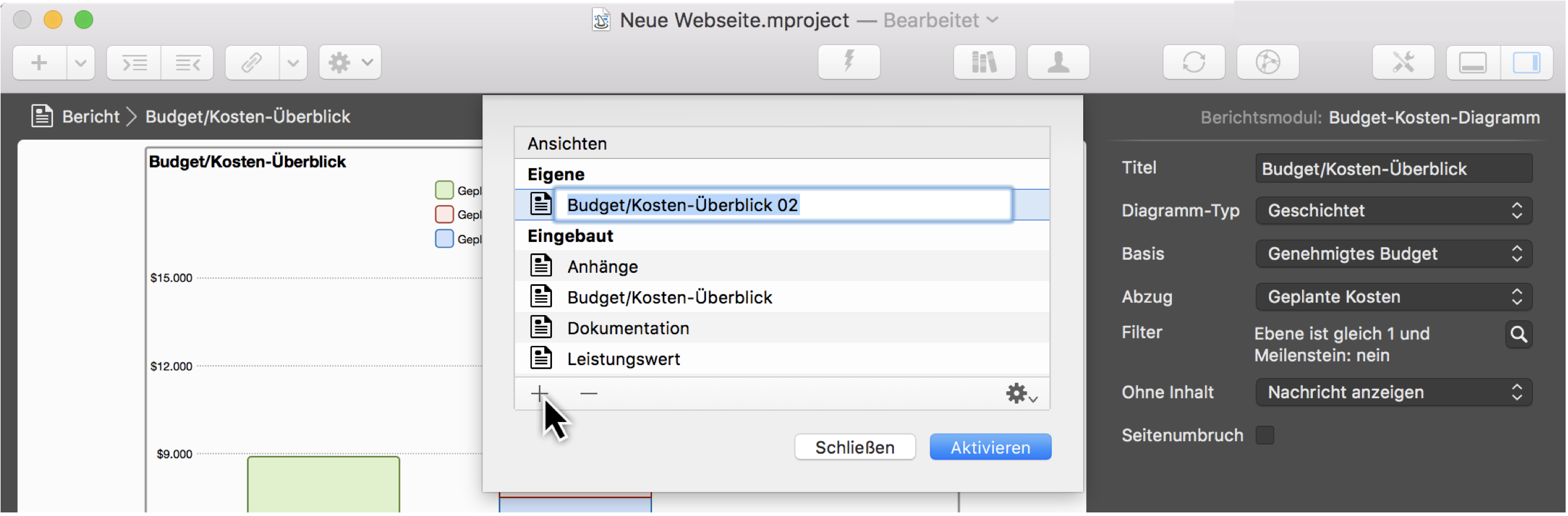1568x516 pixels.
Task: Click the Catch Up lightning bolt icon
Action: pyautogui.click(x=848, y=61)
